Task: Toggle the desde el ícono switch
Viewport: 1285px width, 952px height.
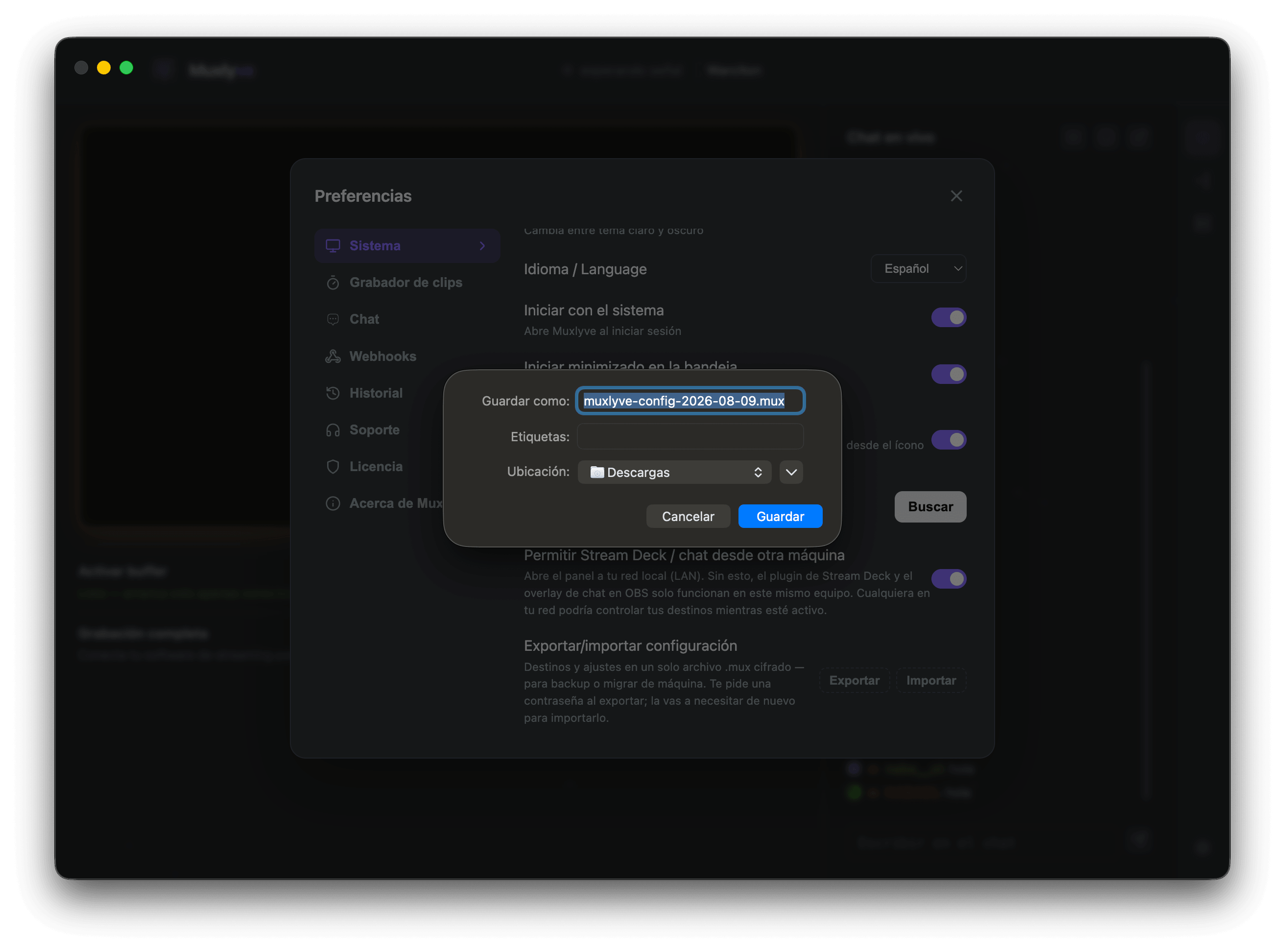Action: click(949, 440)
